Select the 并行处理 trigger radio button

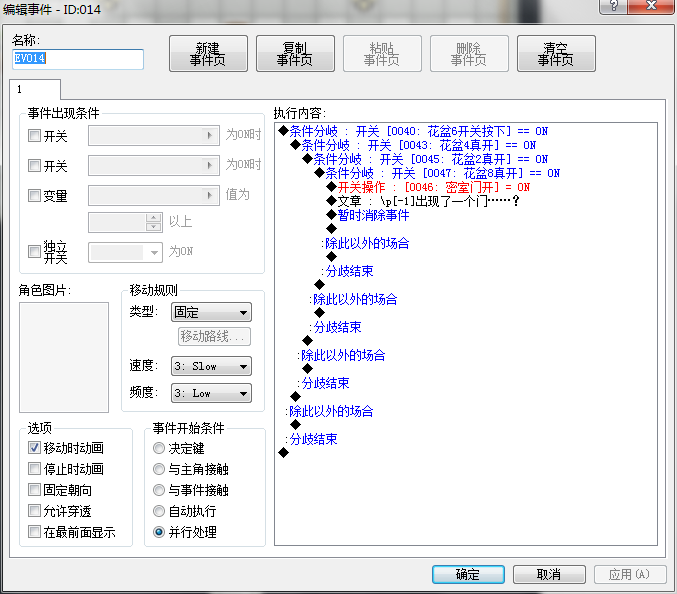pos(159,532)
